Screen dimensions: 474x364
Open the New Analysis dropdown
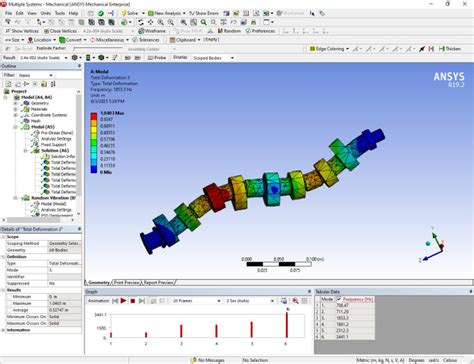tap(184, 13)
